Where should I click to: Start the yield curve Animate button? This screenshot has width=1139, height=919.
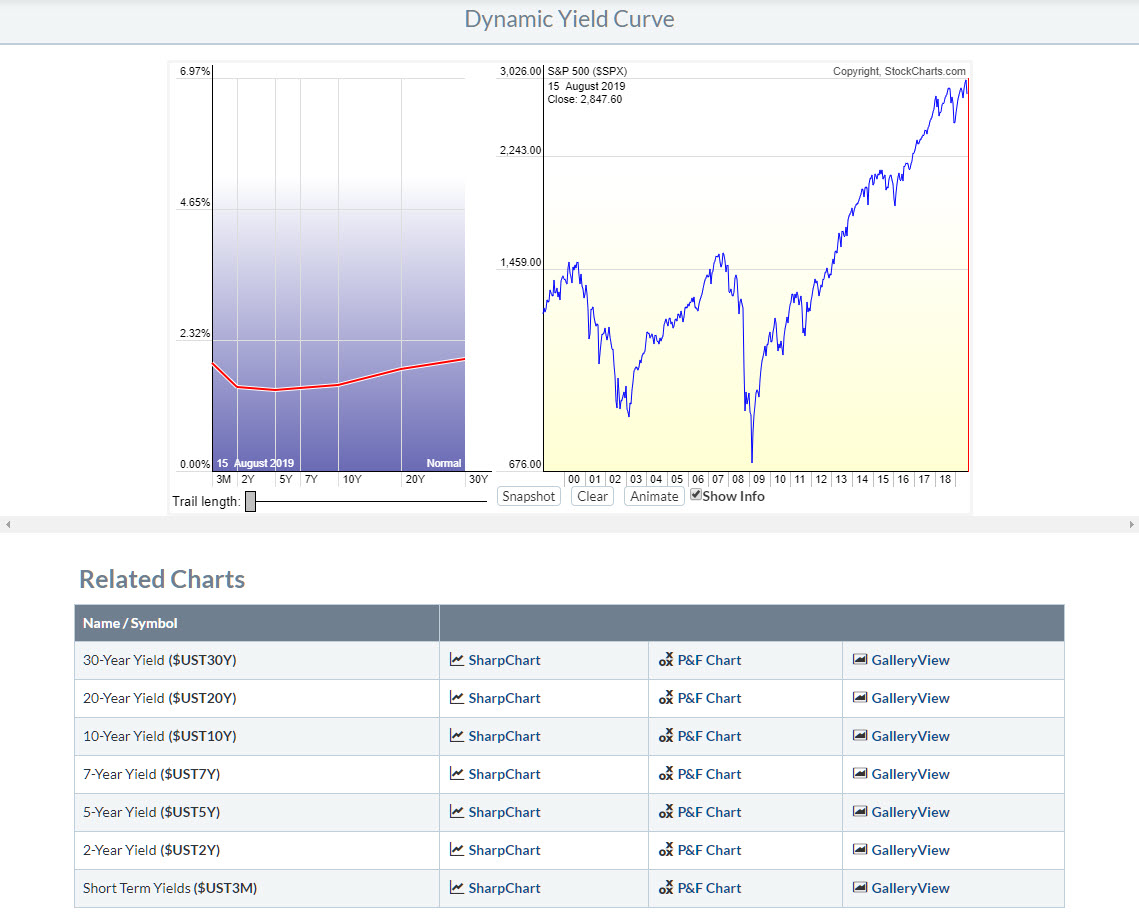[654, 496]
